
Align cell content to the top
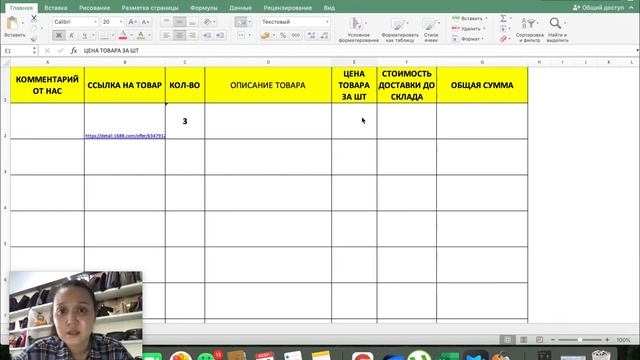tap(166, 22)
